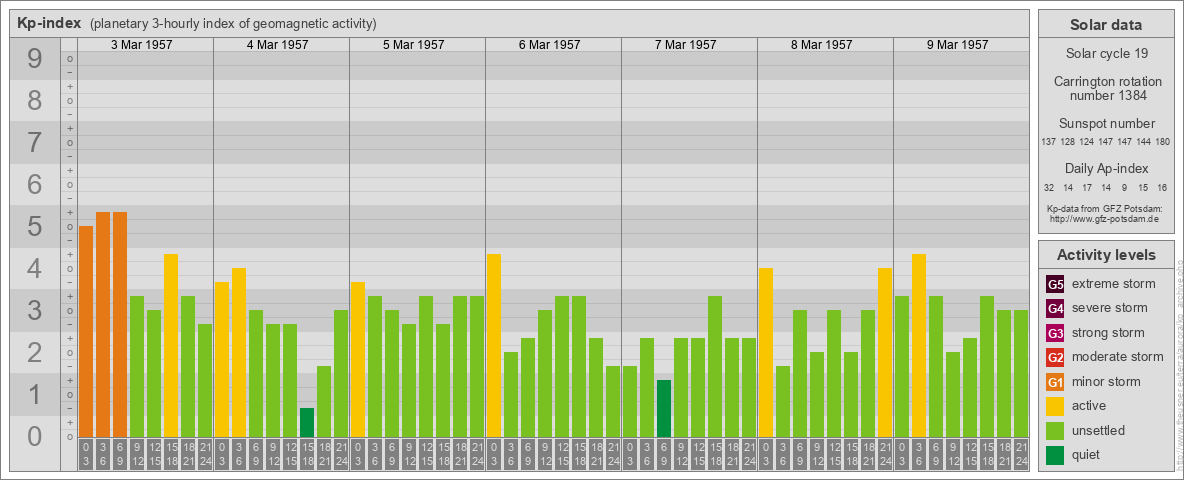The height and width of the screenshot is (480, 1184).
Task: Click the Sunspot number label
Action: (1106, 124)
